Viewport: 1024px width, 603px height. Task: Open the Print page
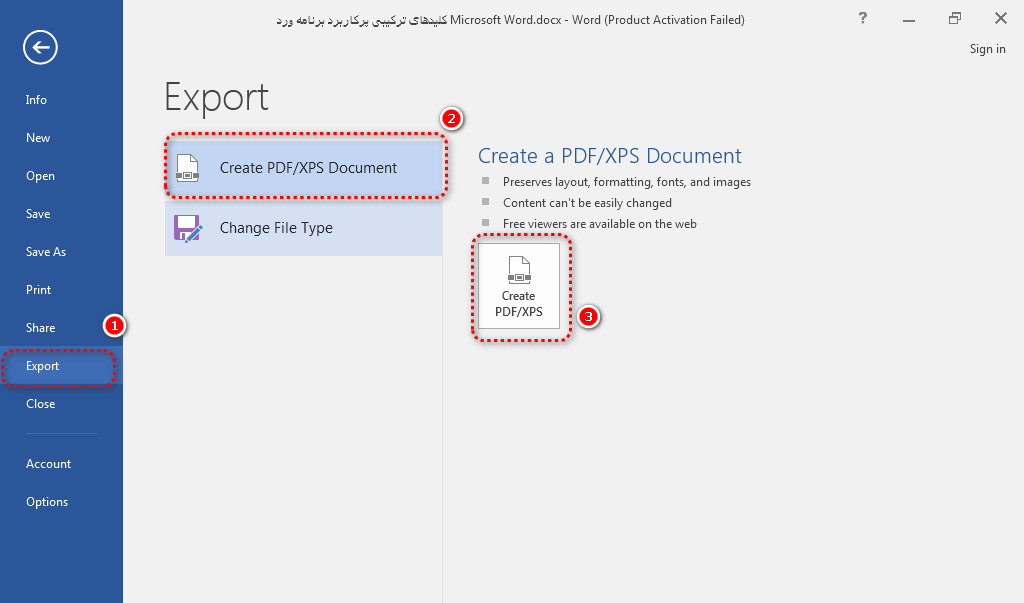click(39, 290)
